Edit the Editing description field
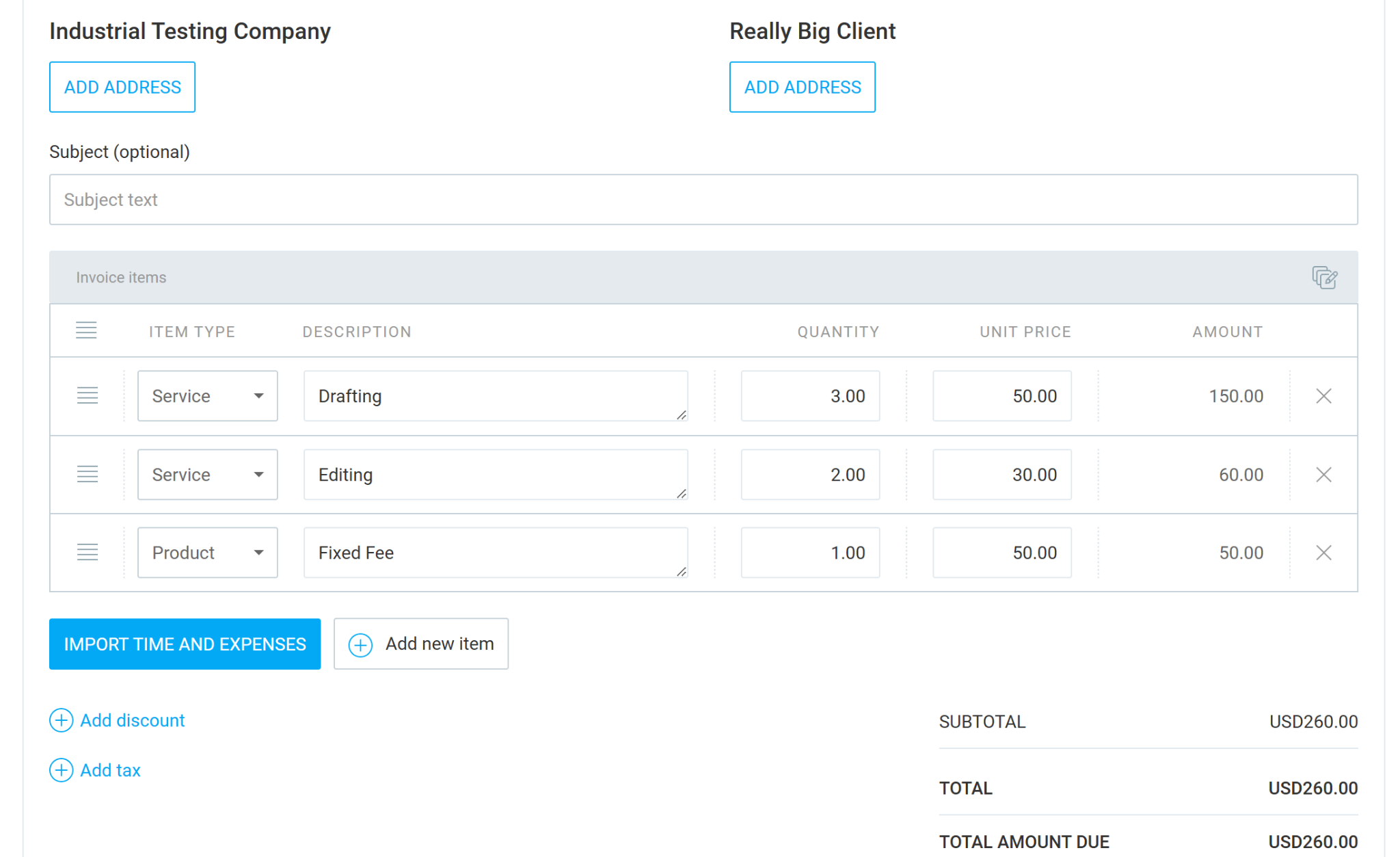 [x=496, y=475]
